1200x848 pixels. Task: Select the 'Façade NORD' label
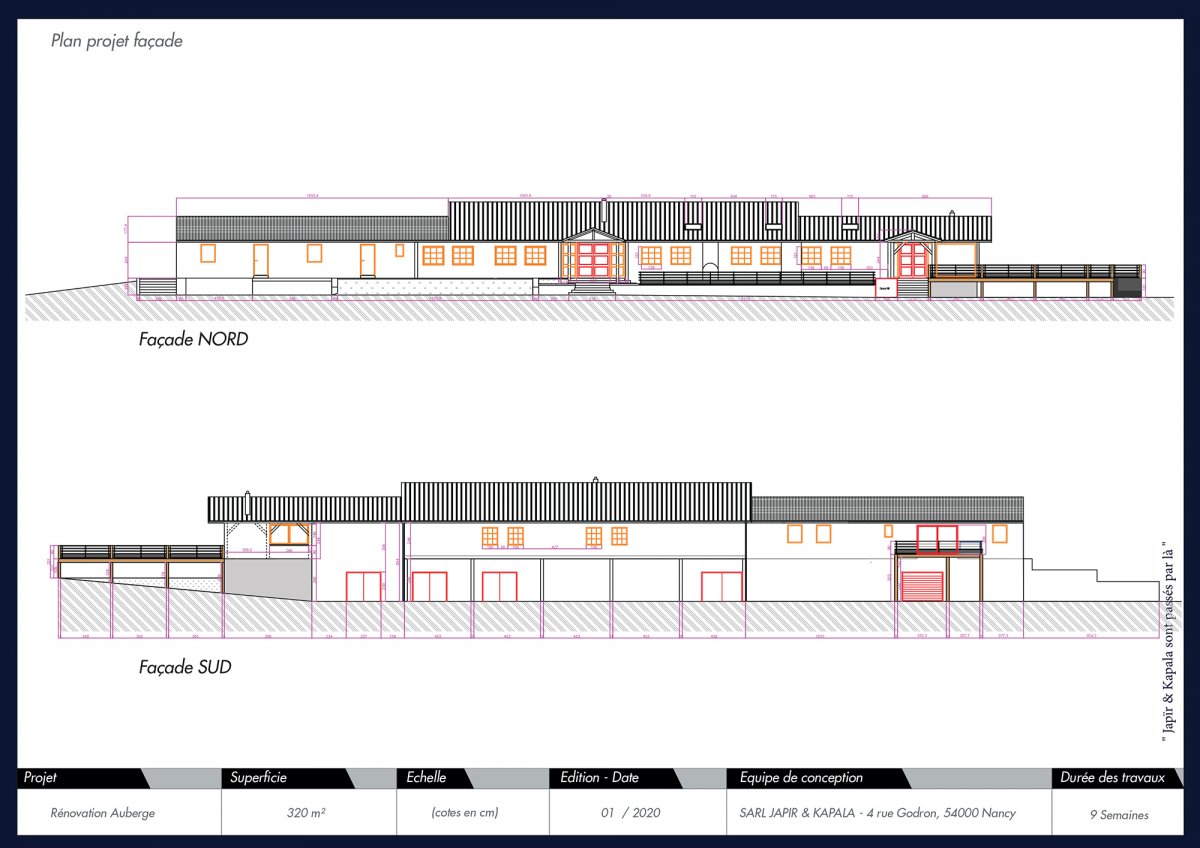click(193, 339)
